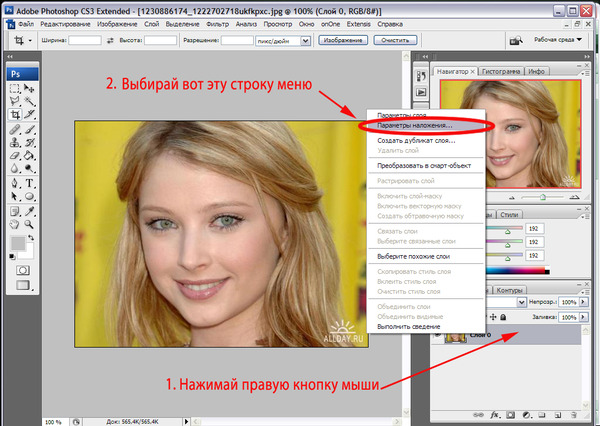Select the Polygonal Lasso tool

tap(15, 101)
